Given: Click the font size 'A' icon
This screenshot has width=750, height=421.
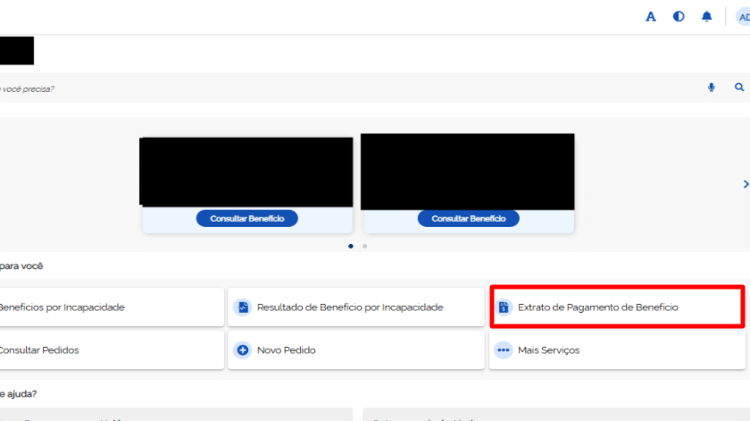Looking at the screenshot, I should click(x=651, y=17).
